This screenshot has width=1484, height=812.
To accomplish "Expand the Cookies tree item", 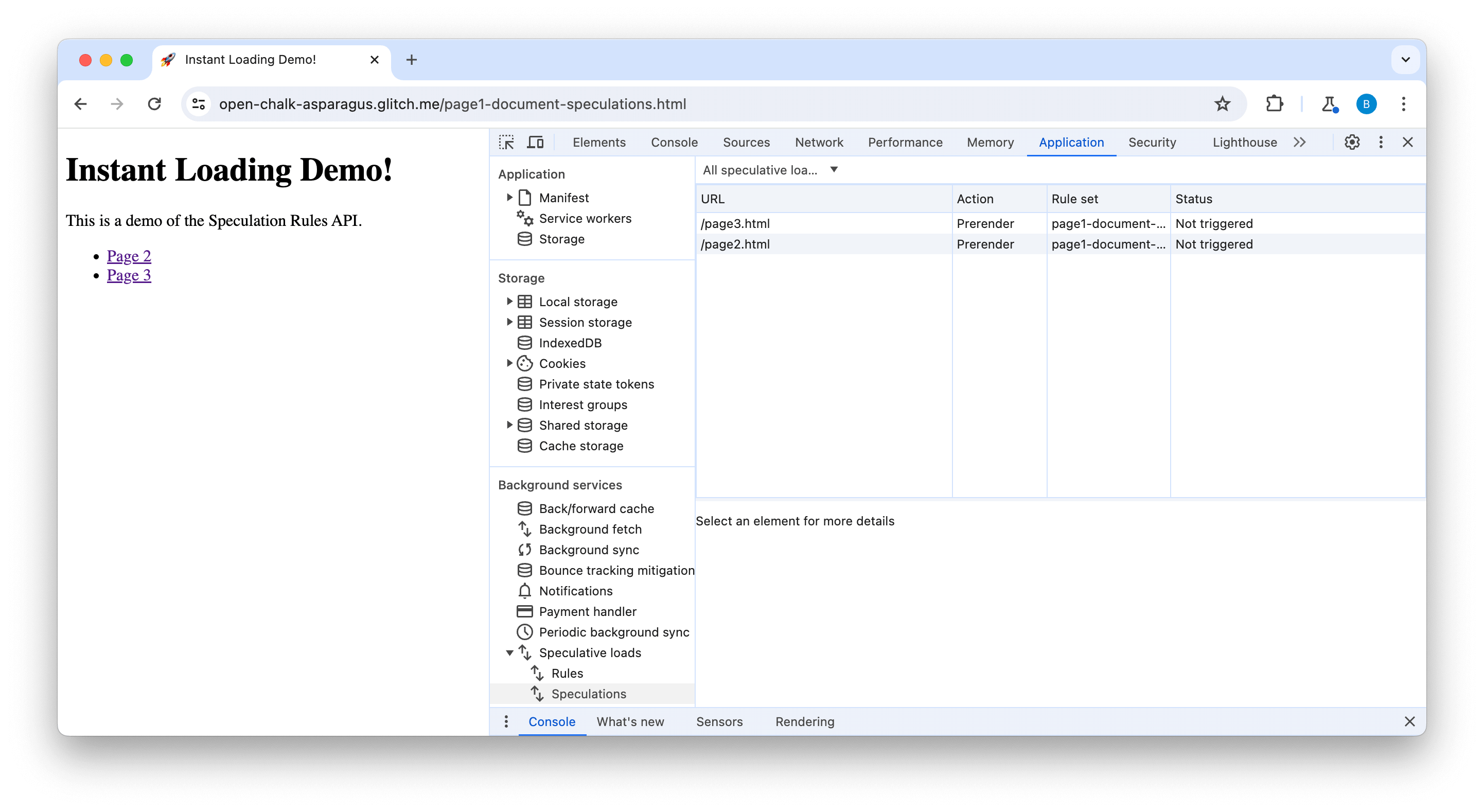I will (x=510, y=363).
